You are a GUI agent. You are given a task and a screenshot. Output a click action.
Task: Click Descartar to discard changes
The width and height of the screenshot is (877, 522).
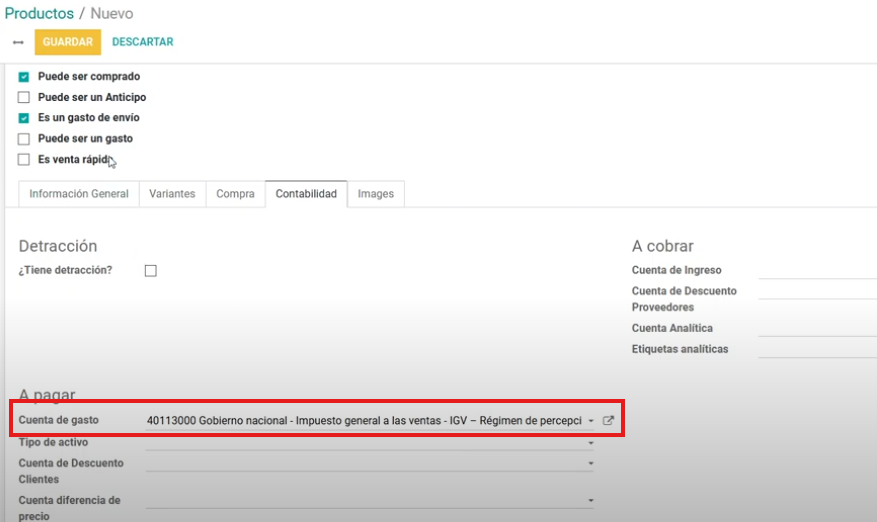click(142, 42)
